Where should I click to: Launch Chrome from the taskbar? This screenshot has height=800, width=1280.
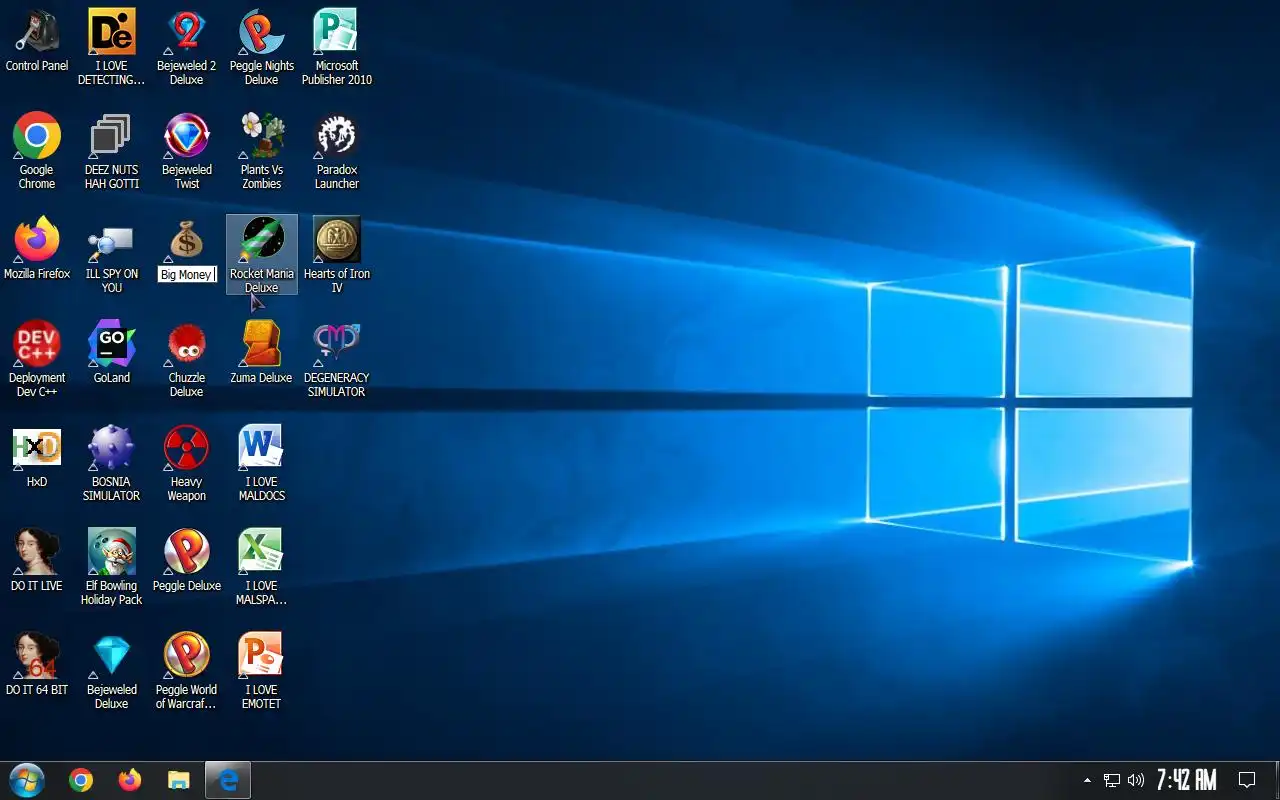click(x=81, y=780)
